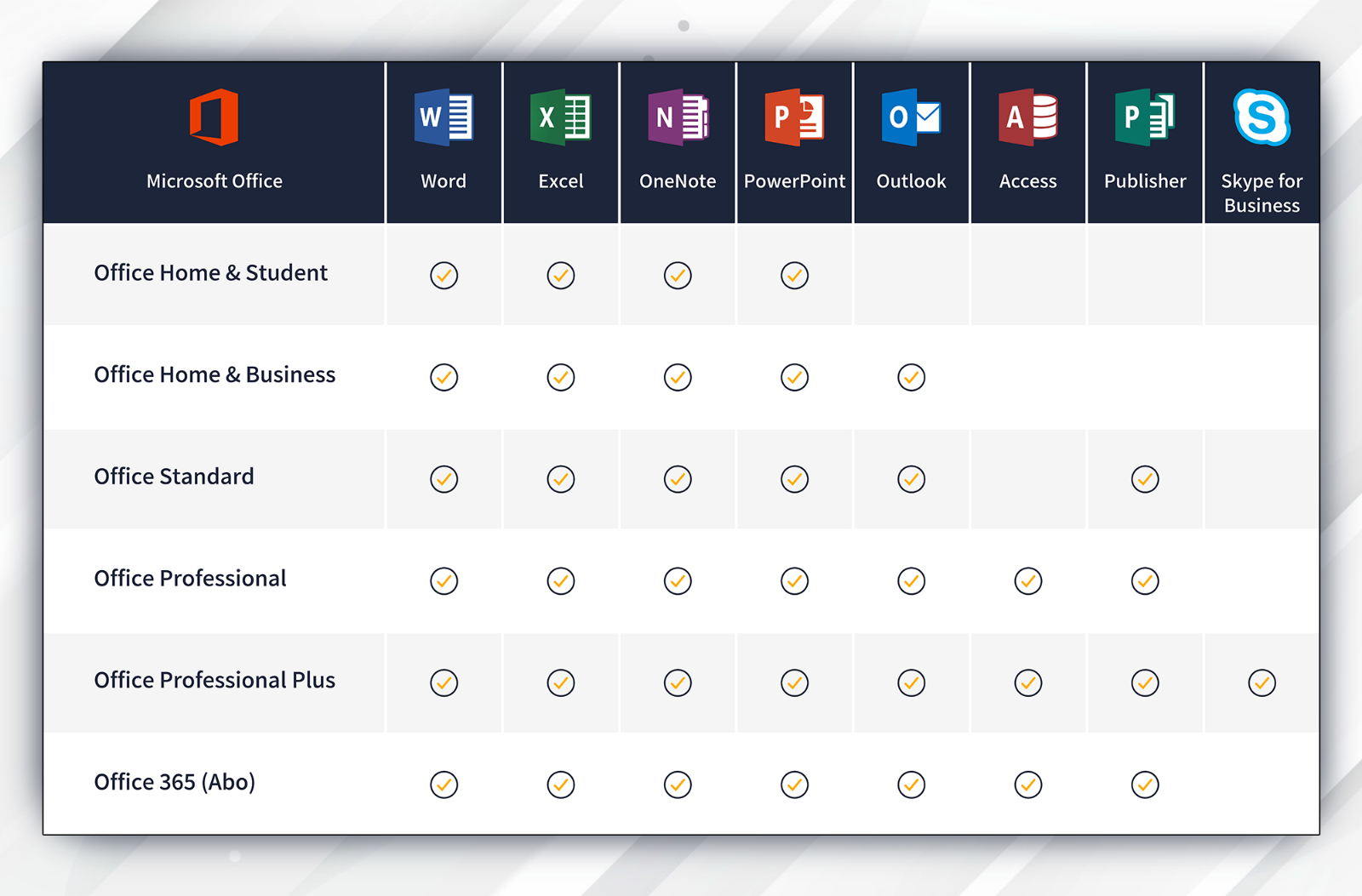Select the PowerPoint app icon
Image resolution: width=1362 pixels, height=896 pixels.
(x=794, y=117)
